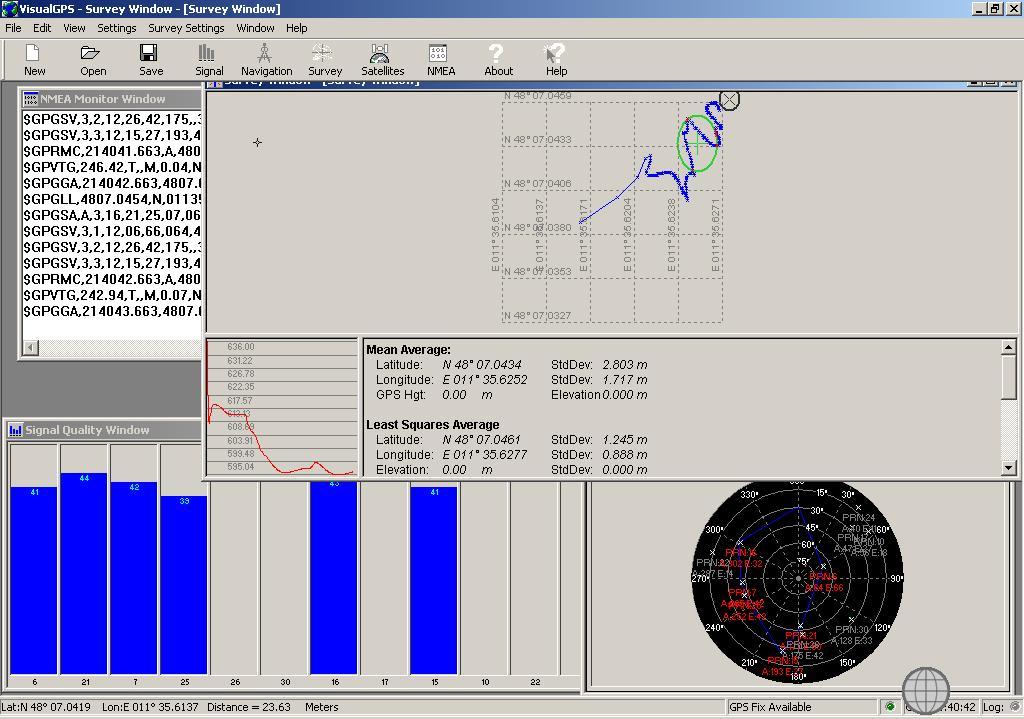Click the Mean Average heading
Image resolution: width=1024 pixels, height=719 pixels.
[408, 350]
